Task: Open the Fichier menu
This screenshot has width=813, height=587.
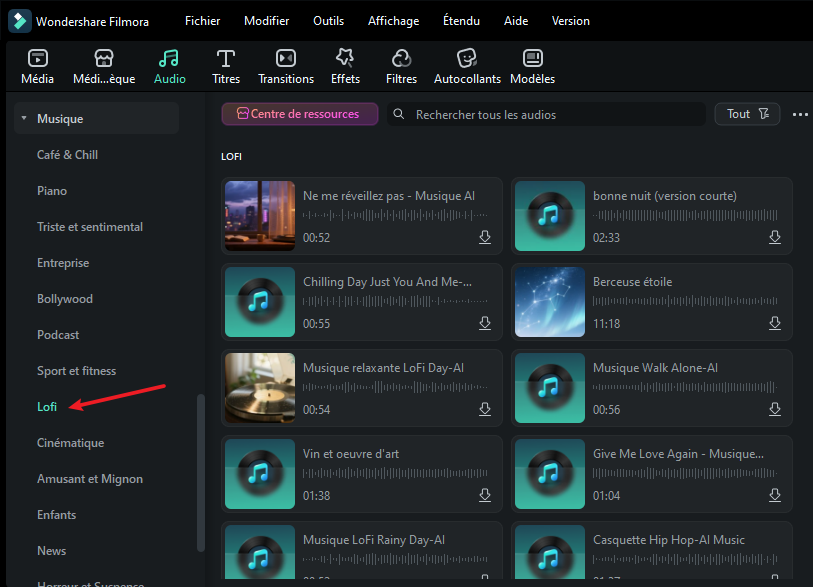Action: click(x=202, y=21)
